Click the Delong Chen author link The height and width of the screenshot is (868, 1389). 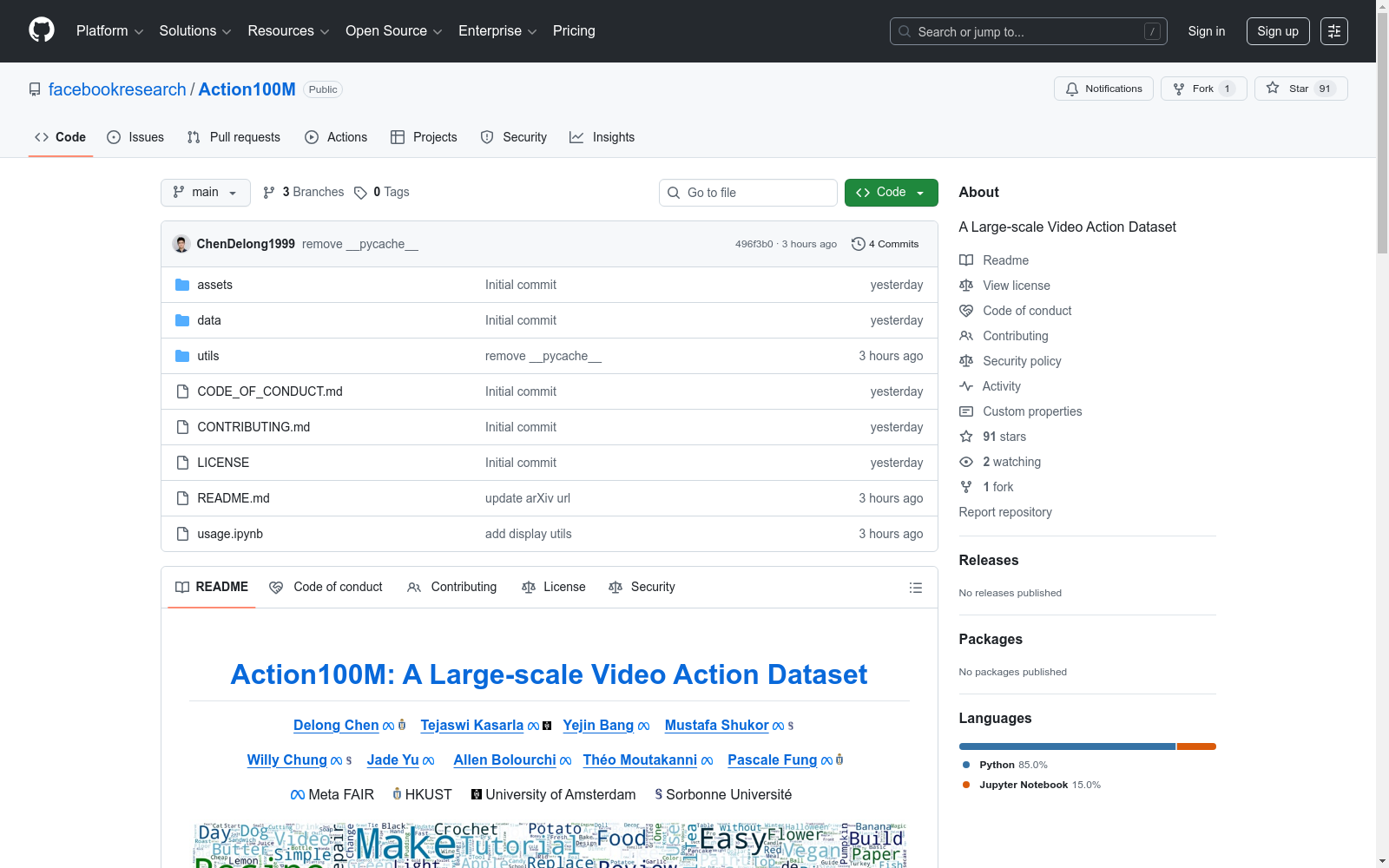click(336, 726)
